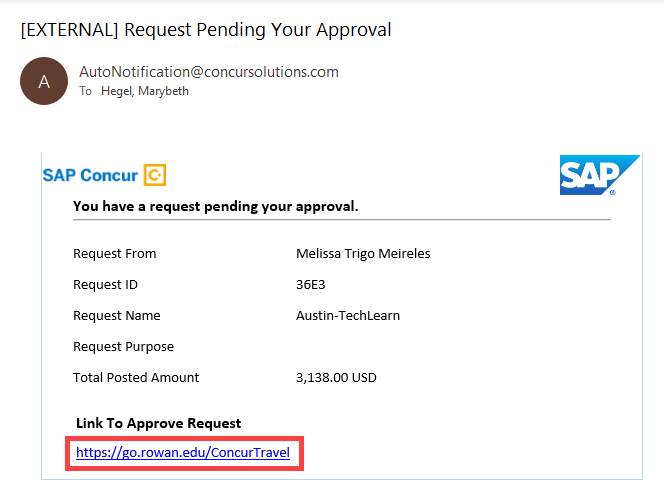Click recipient name Hegel, Marybeth
Image resolution: width=664 pixels, height=502 pixels.
[x=145, y=91]
